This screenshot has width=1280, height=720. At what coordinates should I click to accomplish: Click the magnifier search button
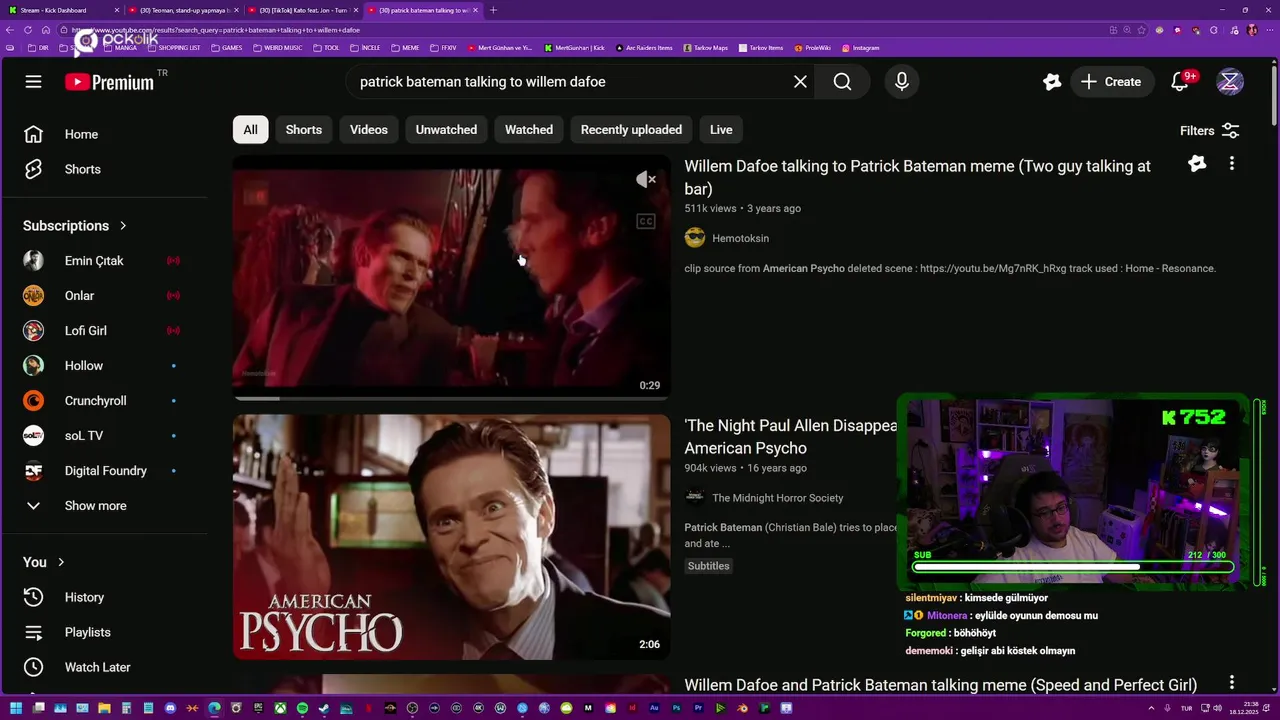842,82
